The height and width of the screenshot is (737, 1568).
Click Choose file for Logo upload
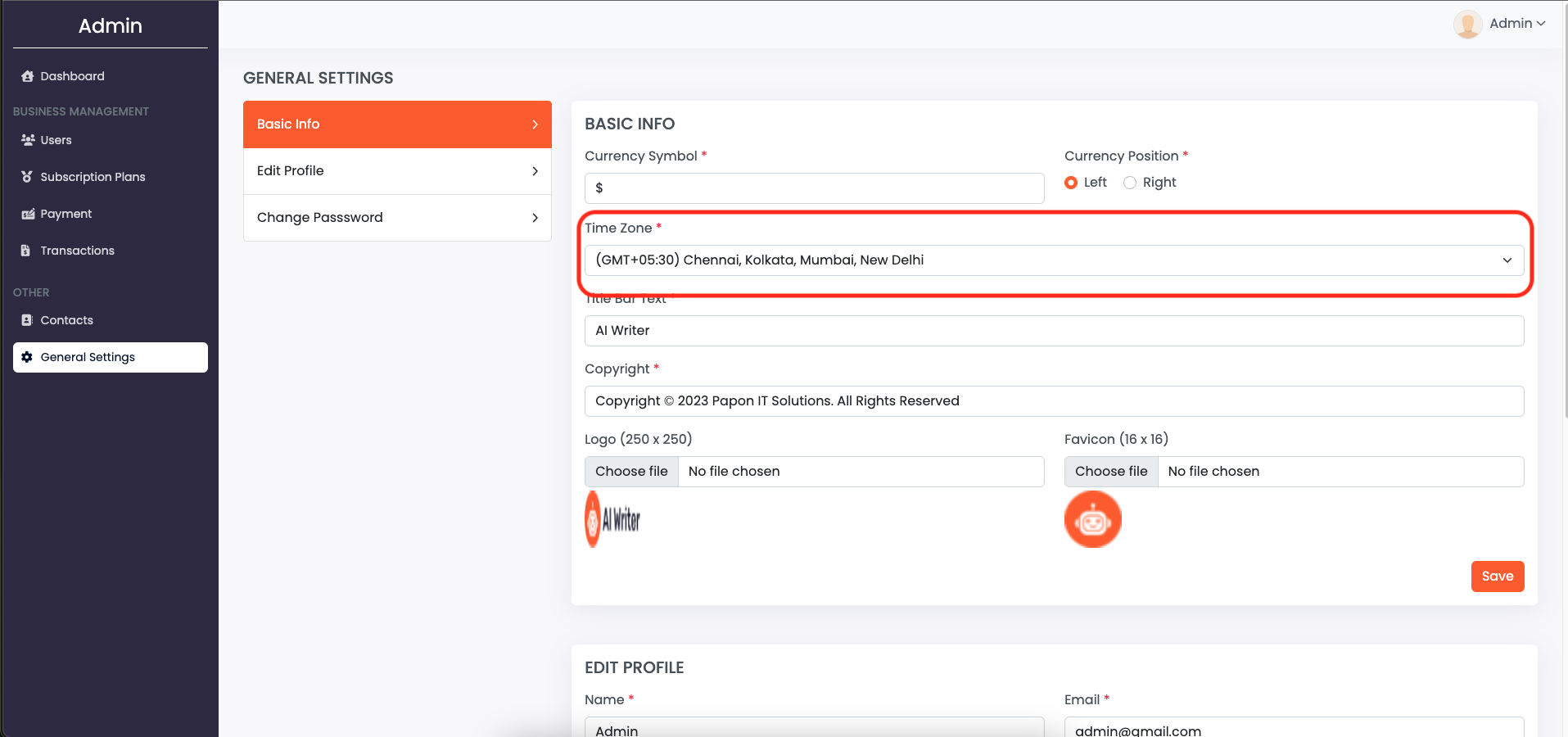(631, 472)
